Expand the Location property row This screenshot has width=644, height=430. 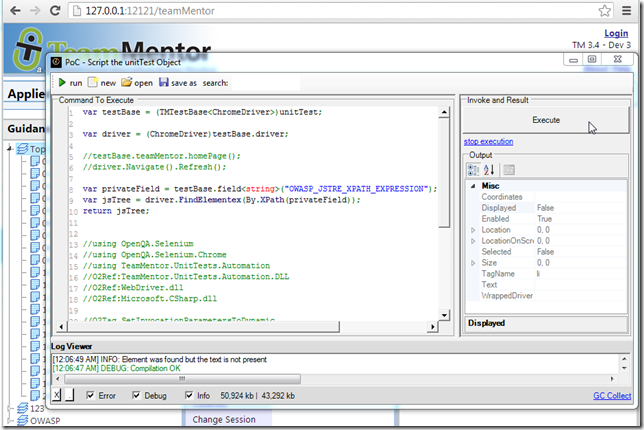(x=473, y=230)
